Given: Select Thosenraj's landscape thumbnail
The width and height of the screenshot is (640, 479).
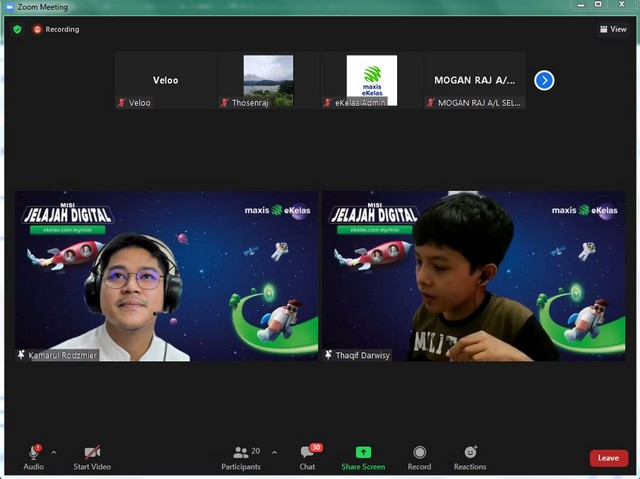Looking at the screenshot, I should coord(268,80).
